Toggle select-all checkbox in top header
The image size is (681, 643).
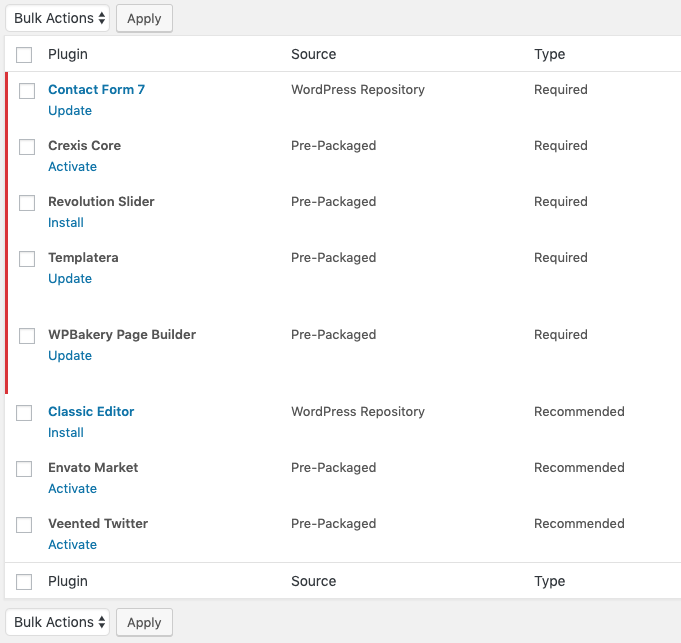pyautogui.click(x=24, y=55)
